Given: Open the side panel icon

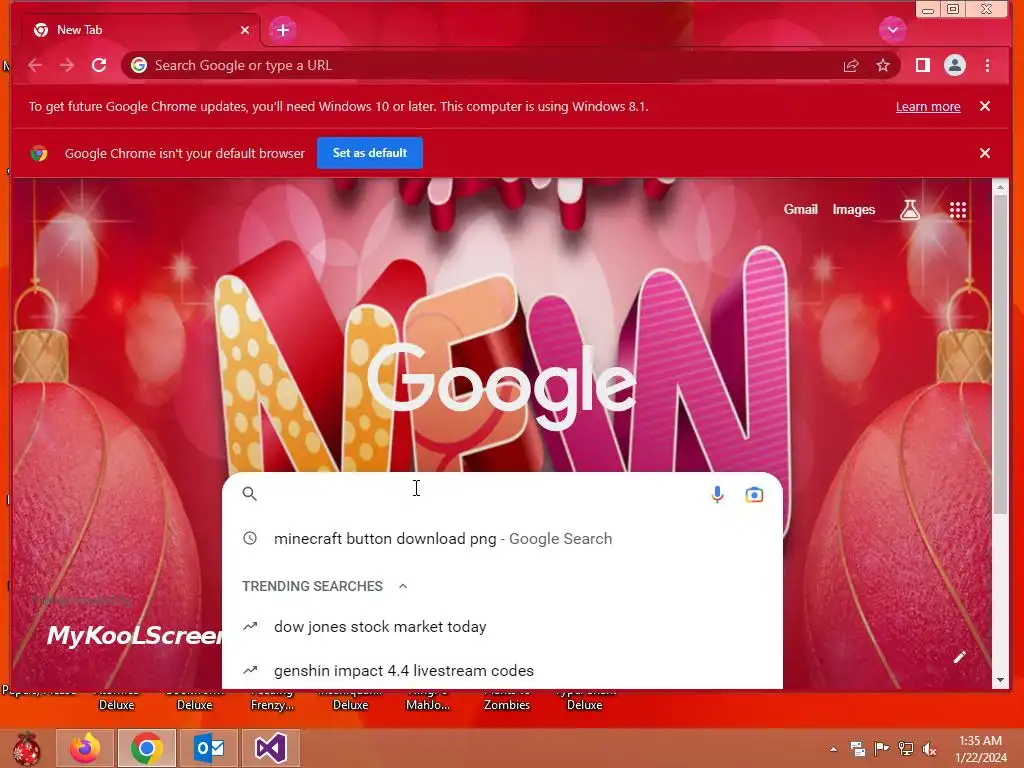Looking at the screenshot, I should (x=923, y=65).
